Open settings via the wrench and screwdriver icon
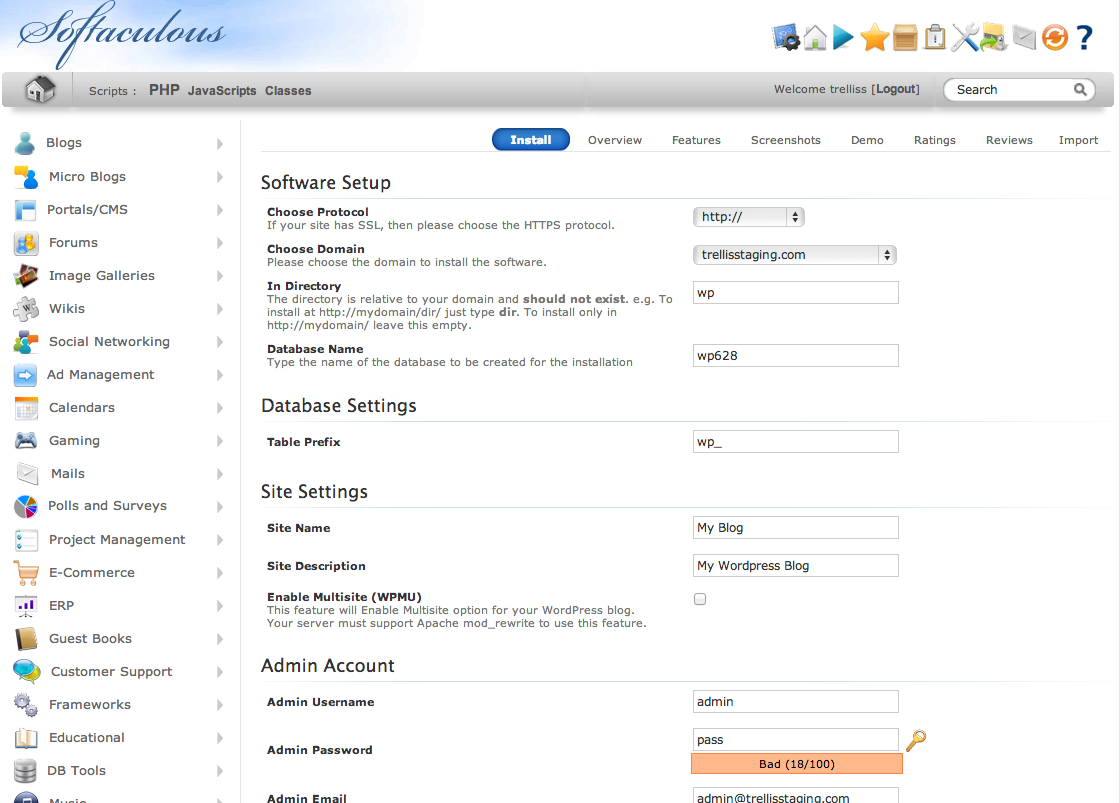Screen dimensions: 1120x803 tap(965, 37)
